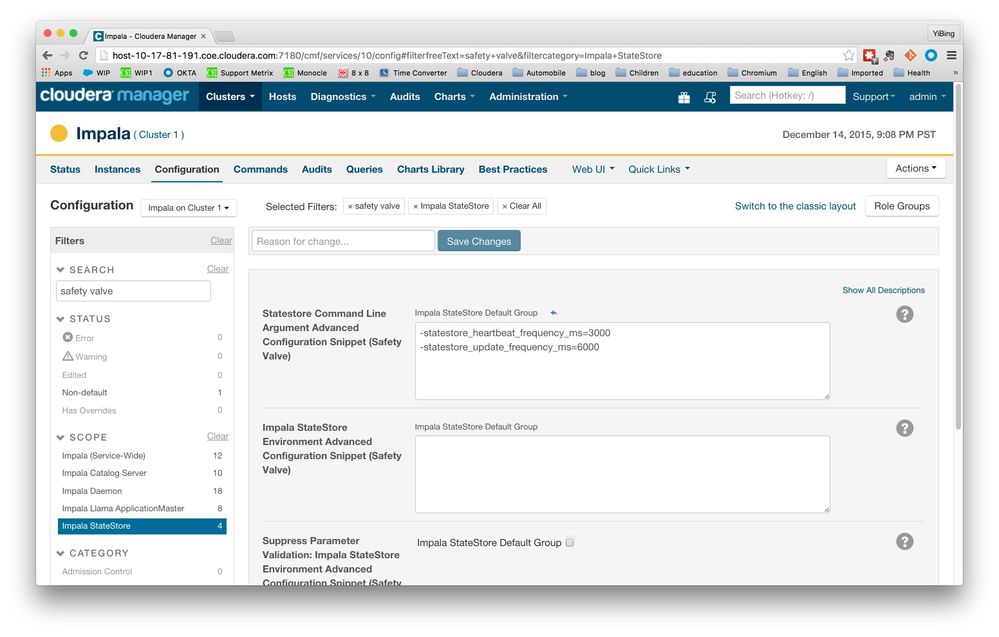Click the browser back arrow

(48, 55)
